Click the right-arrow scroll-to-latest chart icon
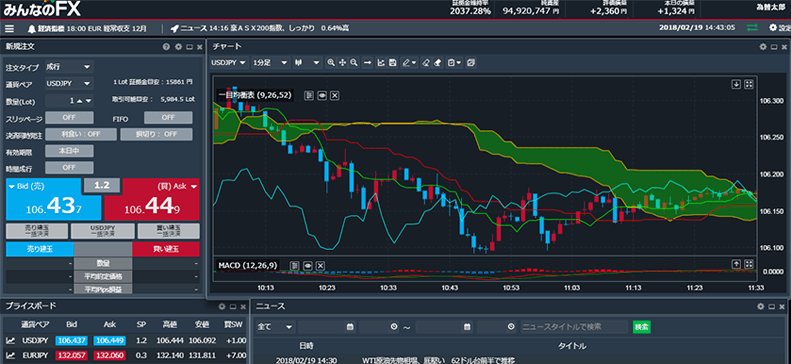Viewport: 791px width, 364px height. 368,63
